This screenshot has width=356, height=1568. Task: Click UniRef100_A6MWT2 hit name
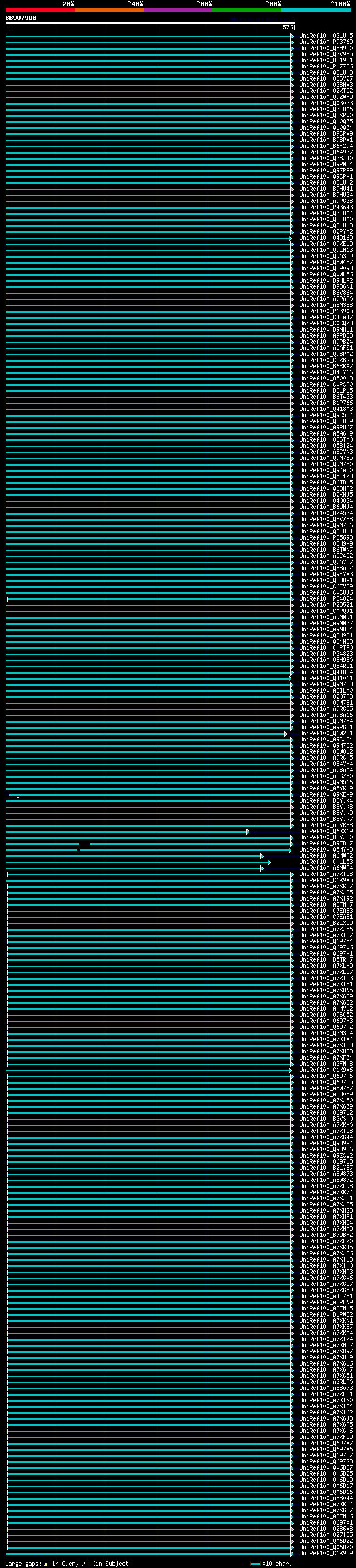point(326,856)
